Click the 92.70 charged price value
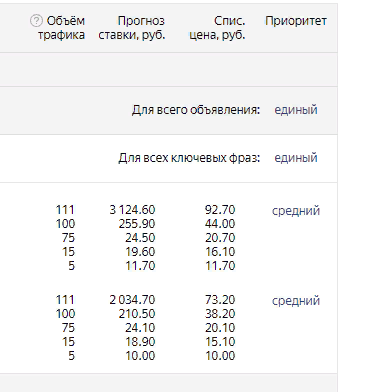Image resolution: width=366 pixels, height=392 pixels. (220, 210)
